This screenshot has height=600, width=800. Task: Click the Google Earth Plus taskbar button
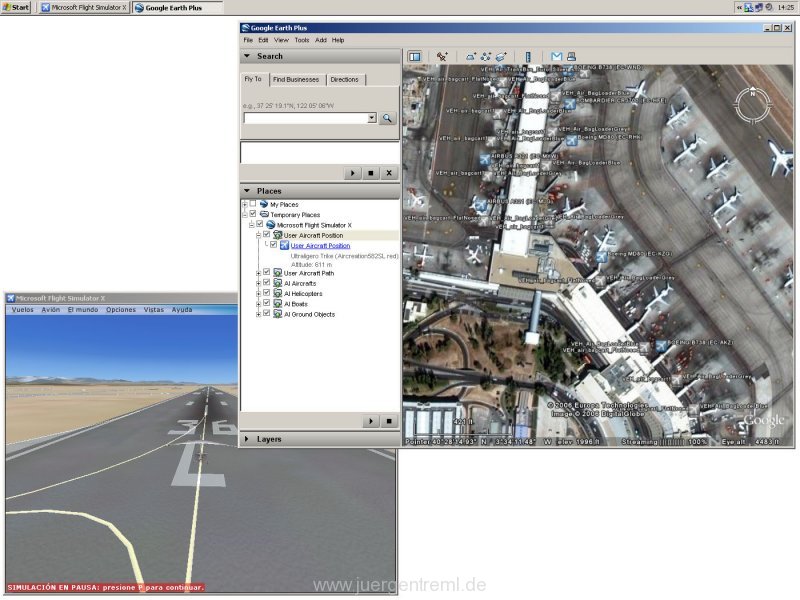pos(177,8)
